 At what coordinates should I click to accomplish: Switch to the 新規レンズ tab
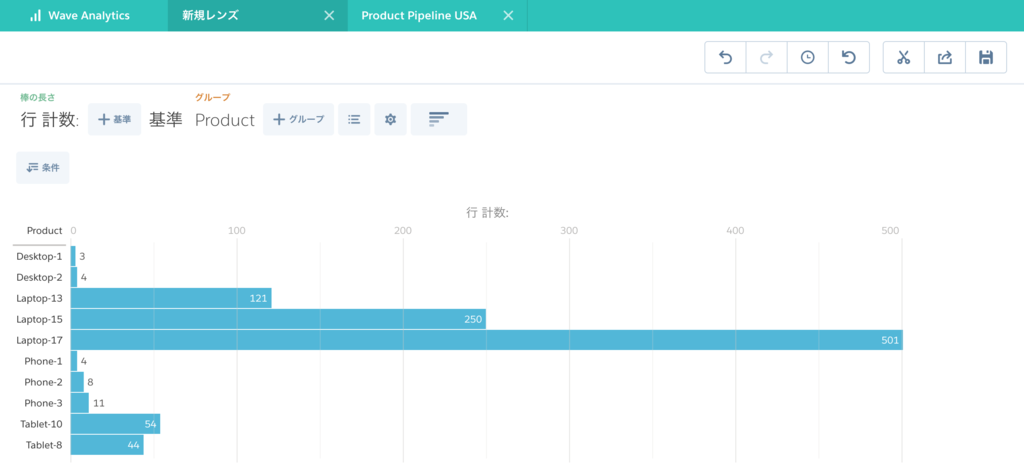point(257,16)
